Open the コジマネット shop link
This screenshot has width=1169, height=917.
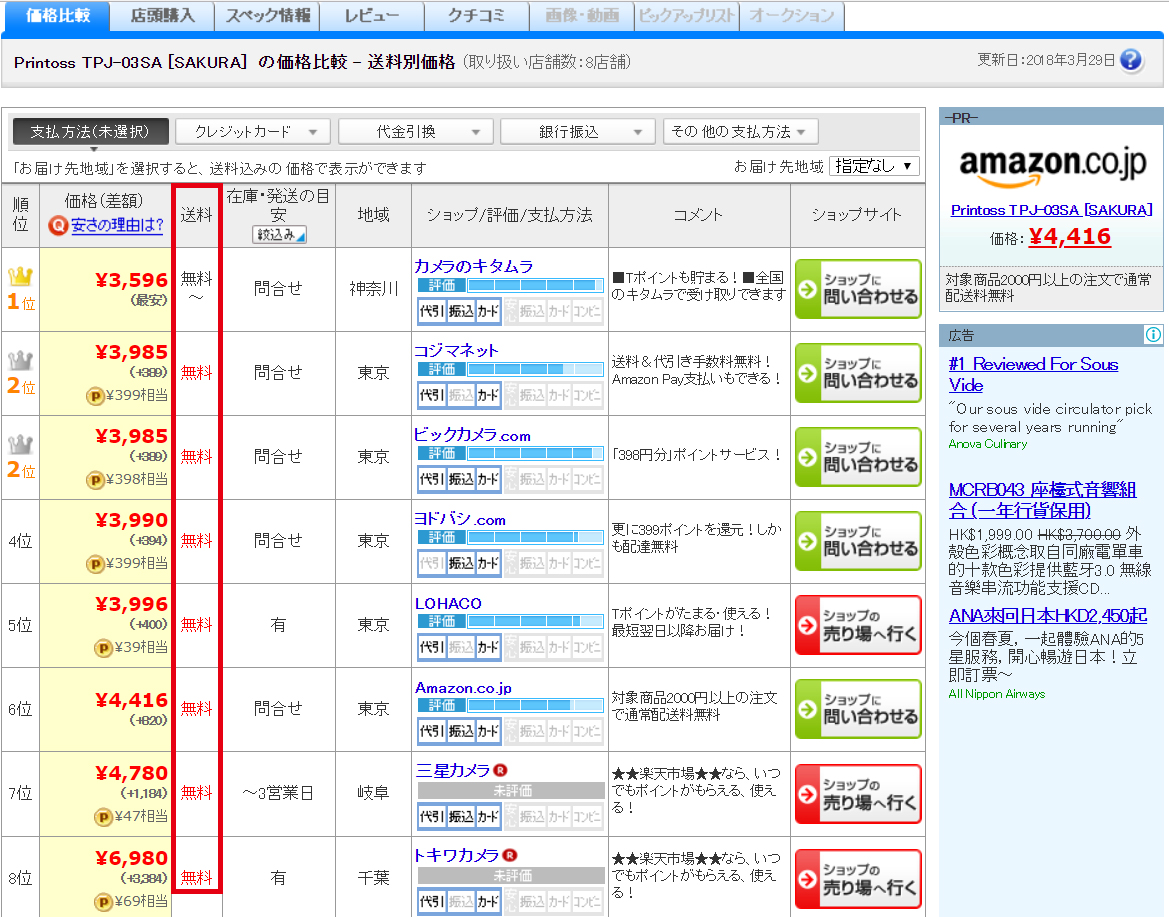click(456, 350)
